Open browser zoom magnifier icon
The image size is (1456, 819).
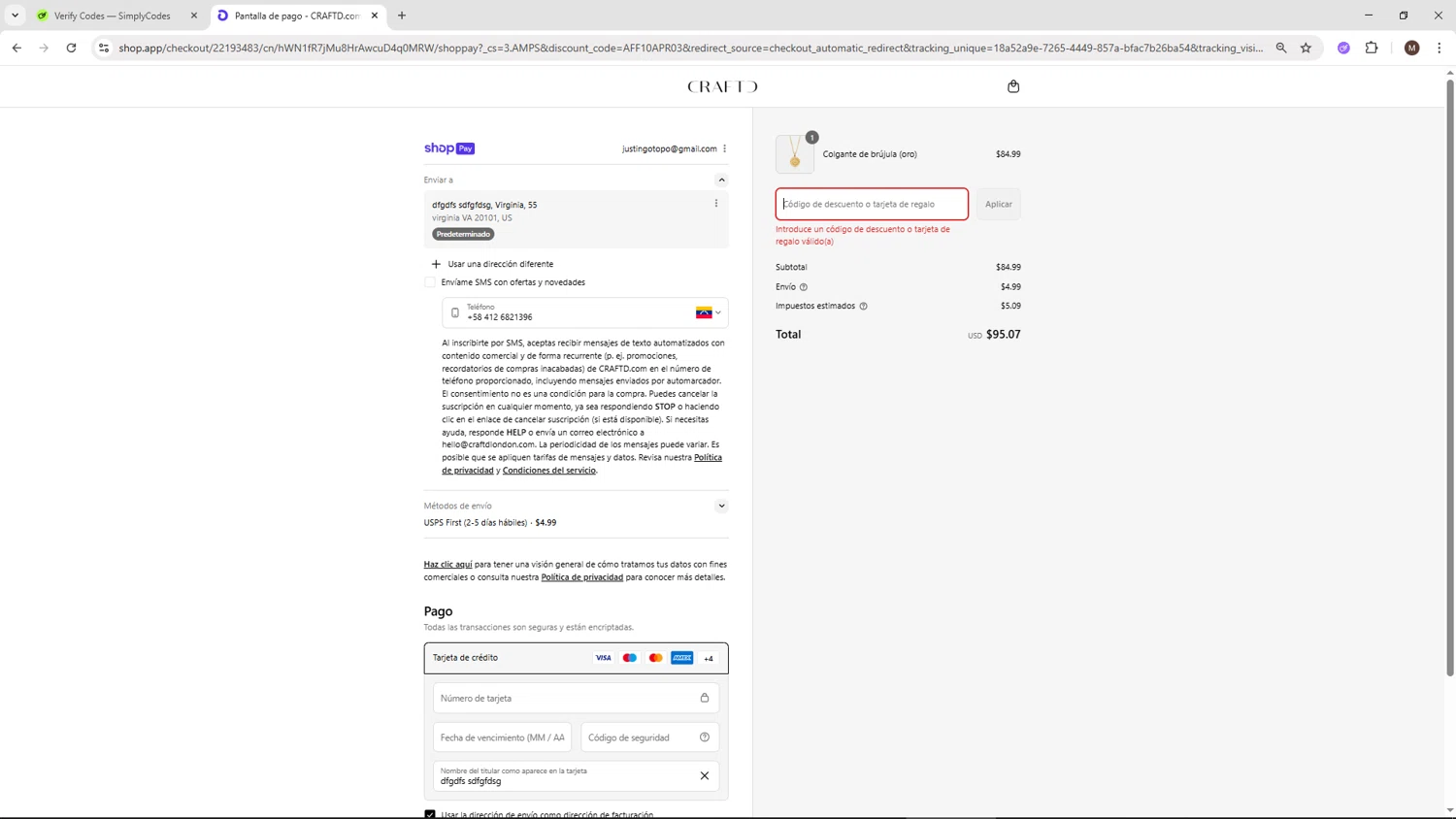pyautogui.click(x=1281, y=48)
